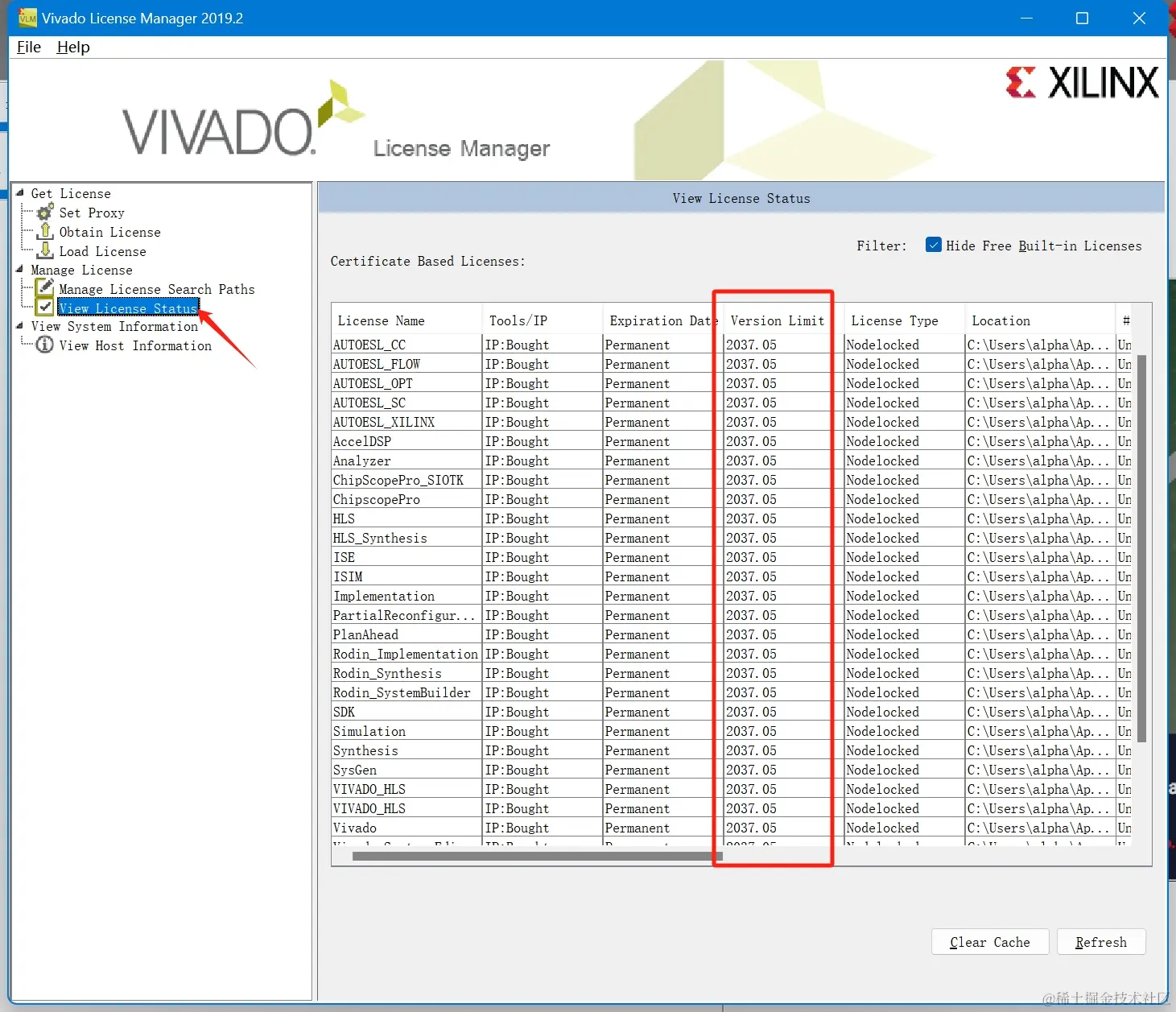Select the AUTOESL_CC license row
Image resolution: width=1176 pixels, height=1012 pixels.
pos(731,345)
